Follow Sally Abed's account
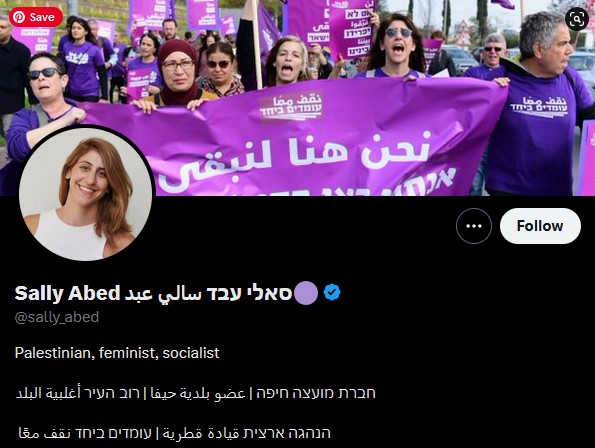595x448 pixels. (540, 226)
